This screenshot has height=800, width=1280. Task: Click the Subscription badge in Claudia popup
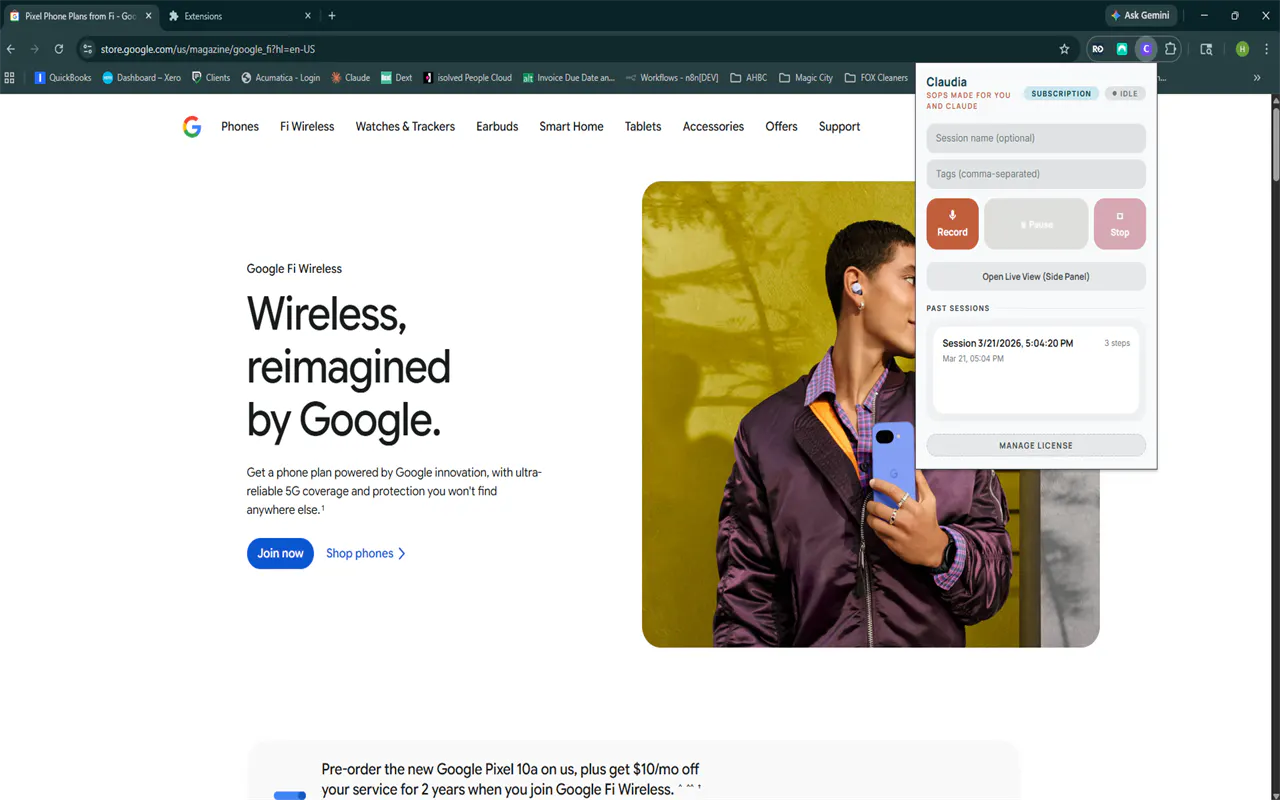pos(1061,94)
